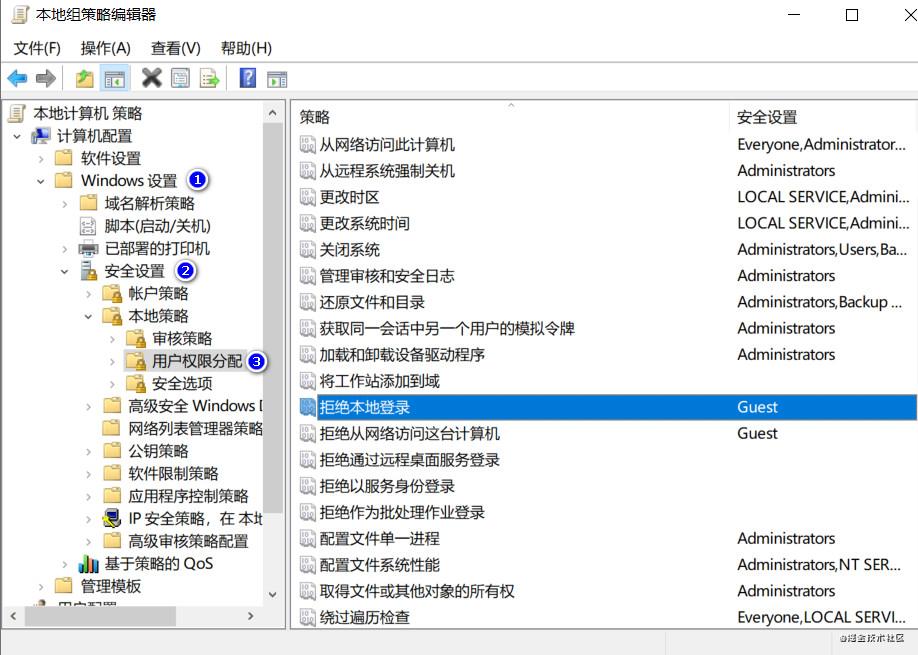Click the Delete X toolbar icon

[x=152, y=77]
